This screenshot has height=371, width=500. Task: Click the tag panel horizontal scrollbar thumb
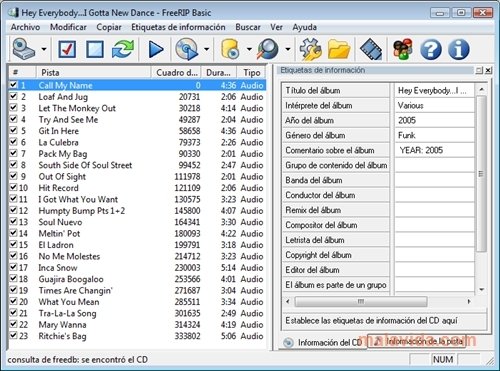pos(361,301)
